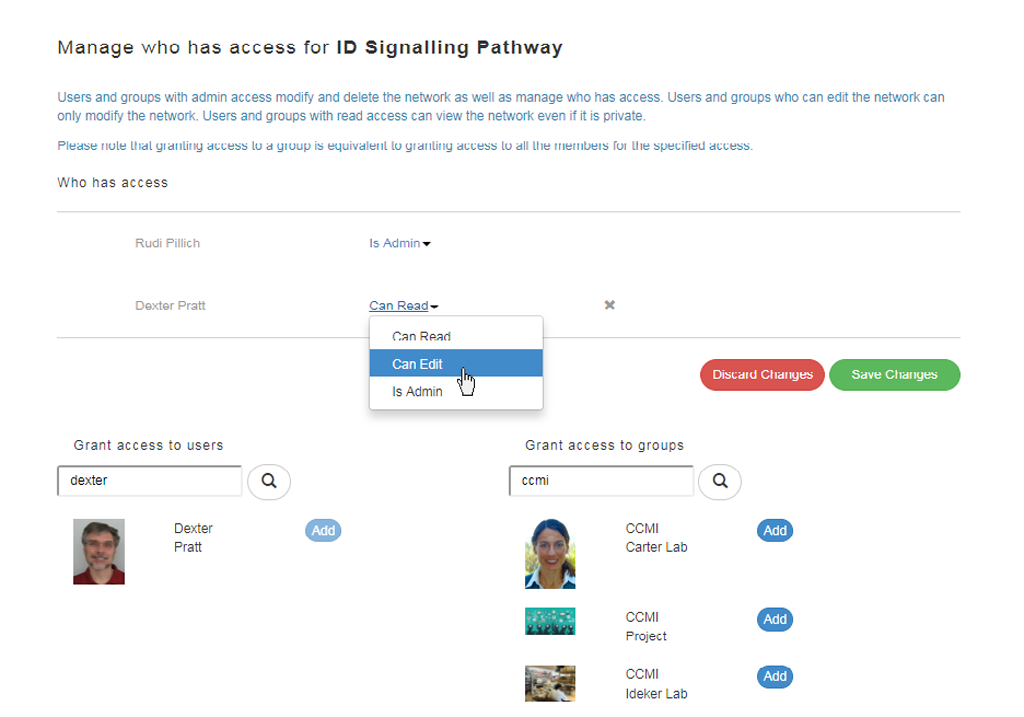Add the CCMI Project group
The width and height of the screenshot is (1024, 717).
[775, 619]
